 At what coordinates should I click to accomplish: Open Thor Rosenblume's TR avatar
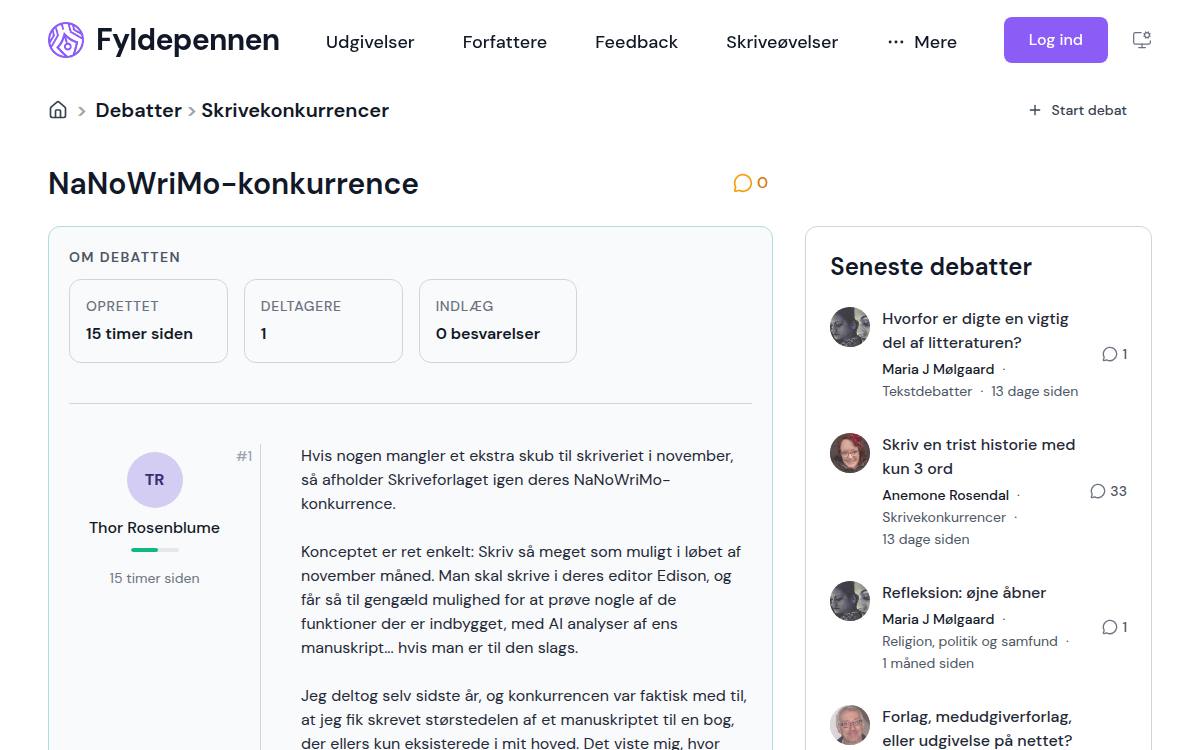point(155,480)
